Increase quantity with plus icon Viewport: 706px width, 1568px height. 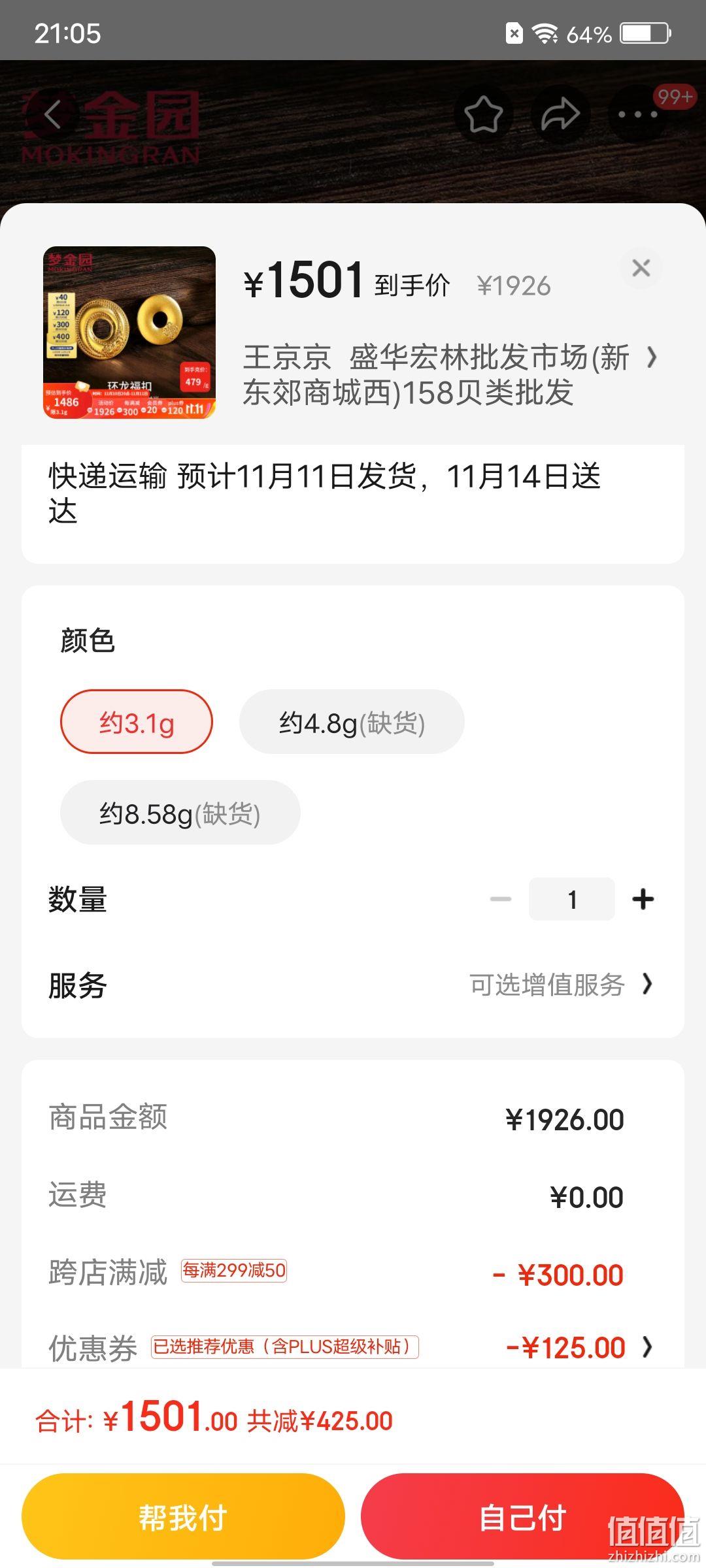643,899
